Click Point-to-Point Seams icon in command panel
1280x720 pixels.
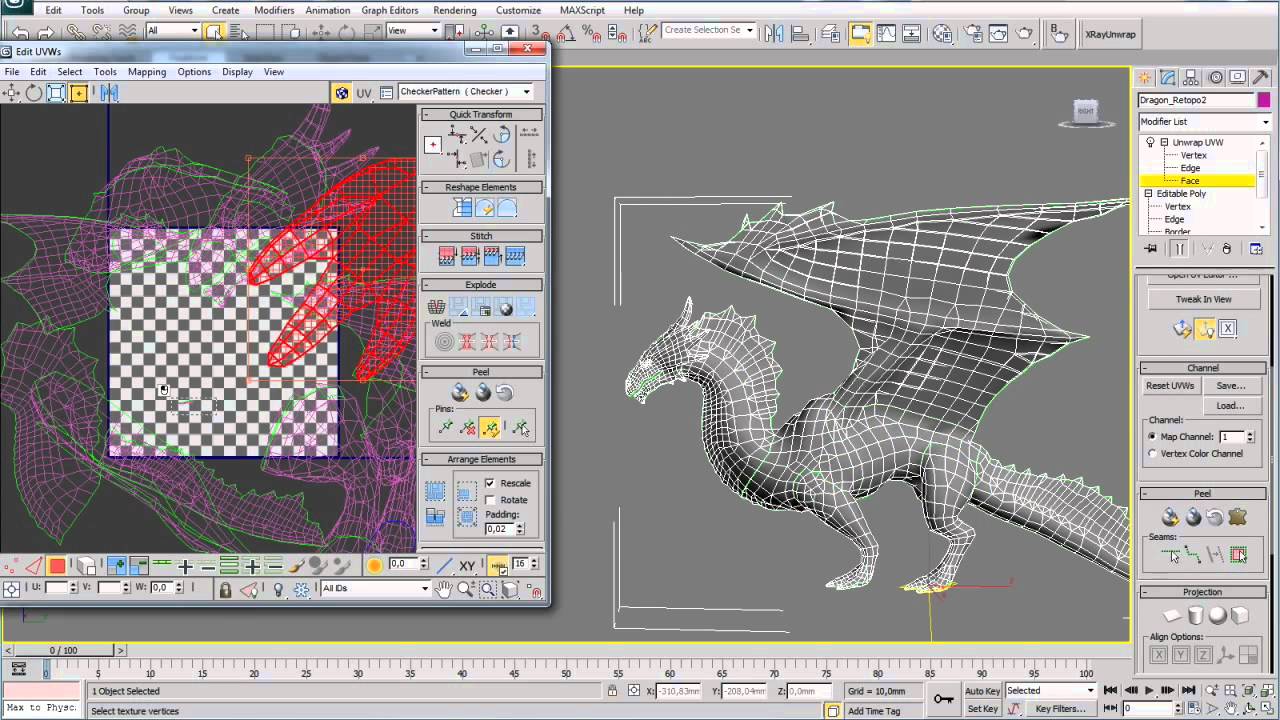click(1193, 555)
